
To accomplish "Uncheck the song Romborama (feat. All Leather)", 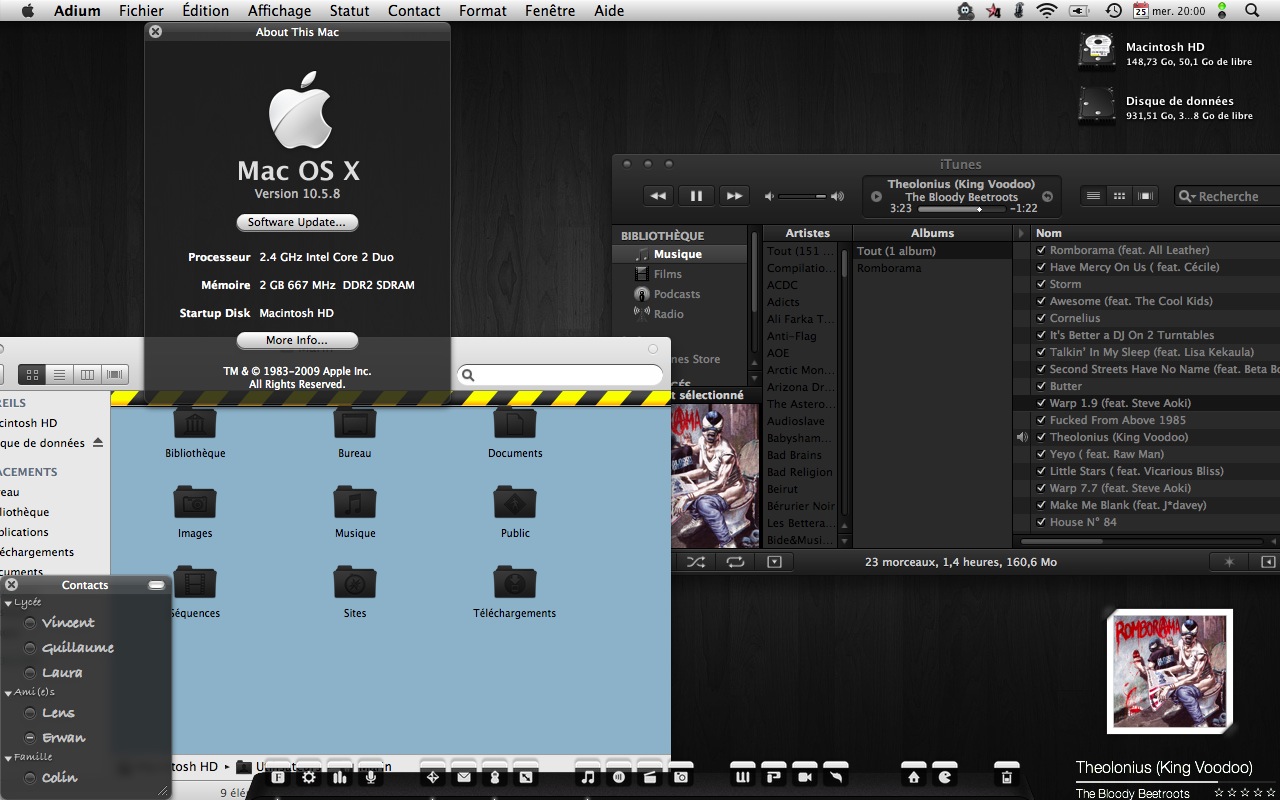I will point(1041,250).
